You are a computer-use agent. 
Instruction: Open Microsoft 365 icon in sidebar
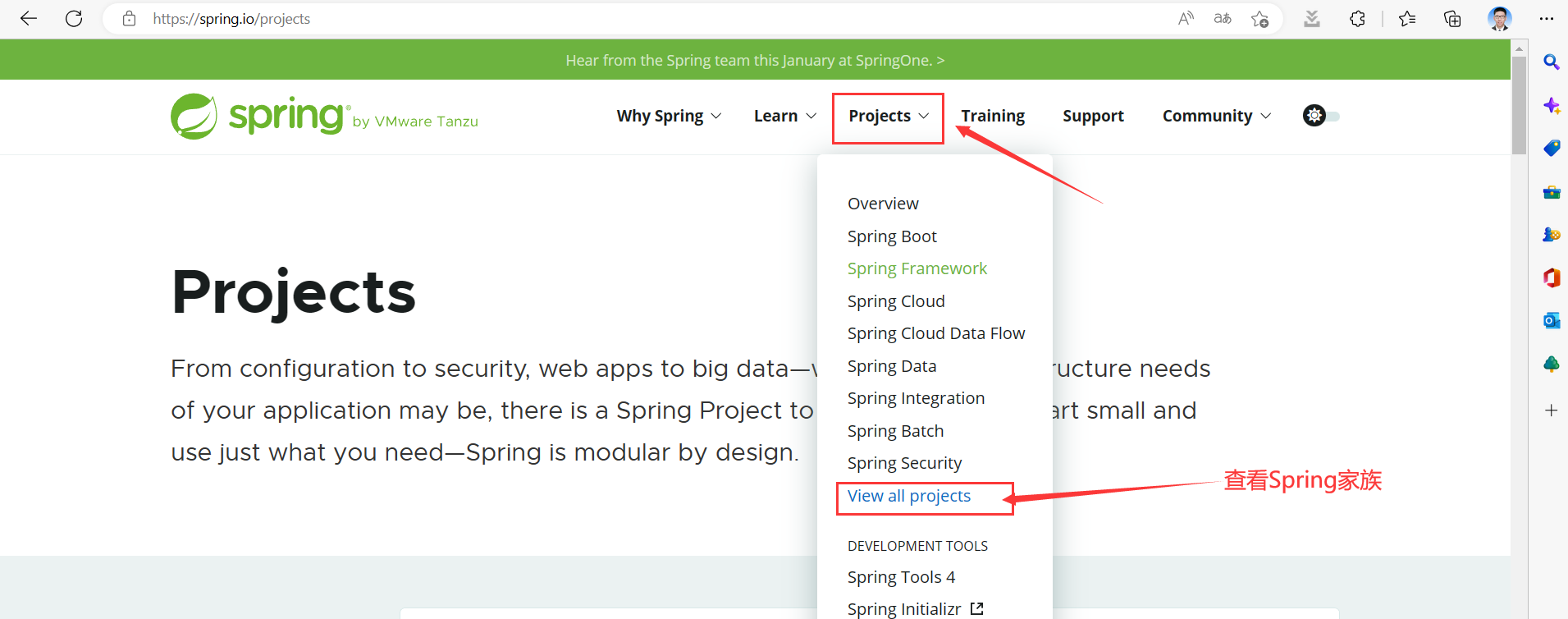coord(1551,277)
